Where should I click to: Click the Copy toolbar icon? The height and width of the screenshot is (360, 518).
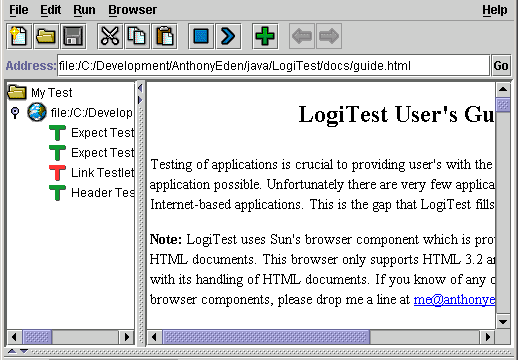[x=137, y=36]
